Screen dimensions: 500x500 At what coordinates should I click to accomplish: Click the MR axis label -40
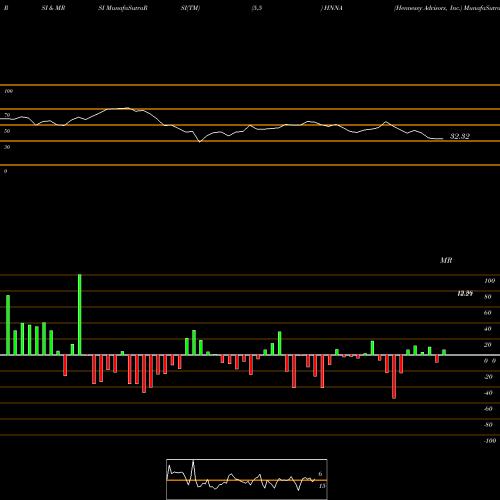[x=488, y=393]
